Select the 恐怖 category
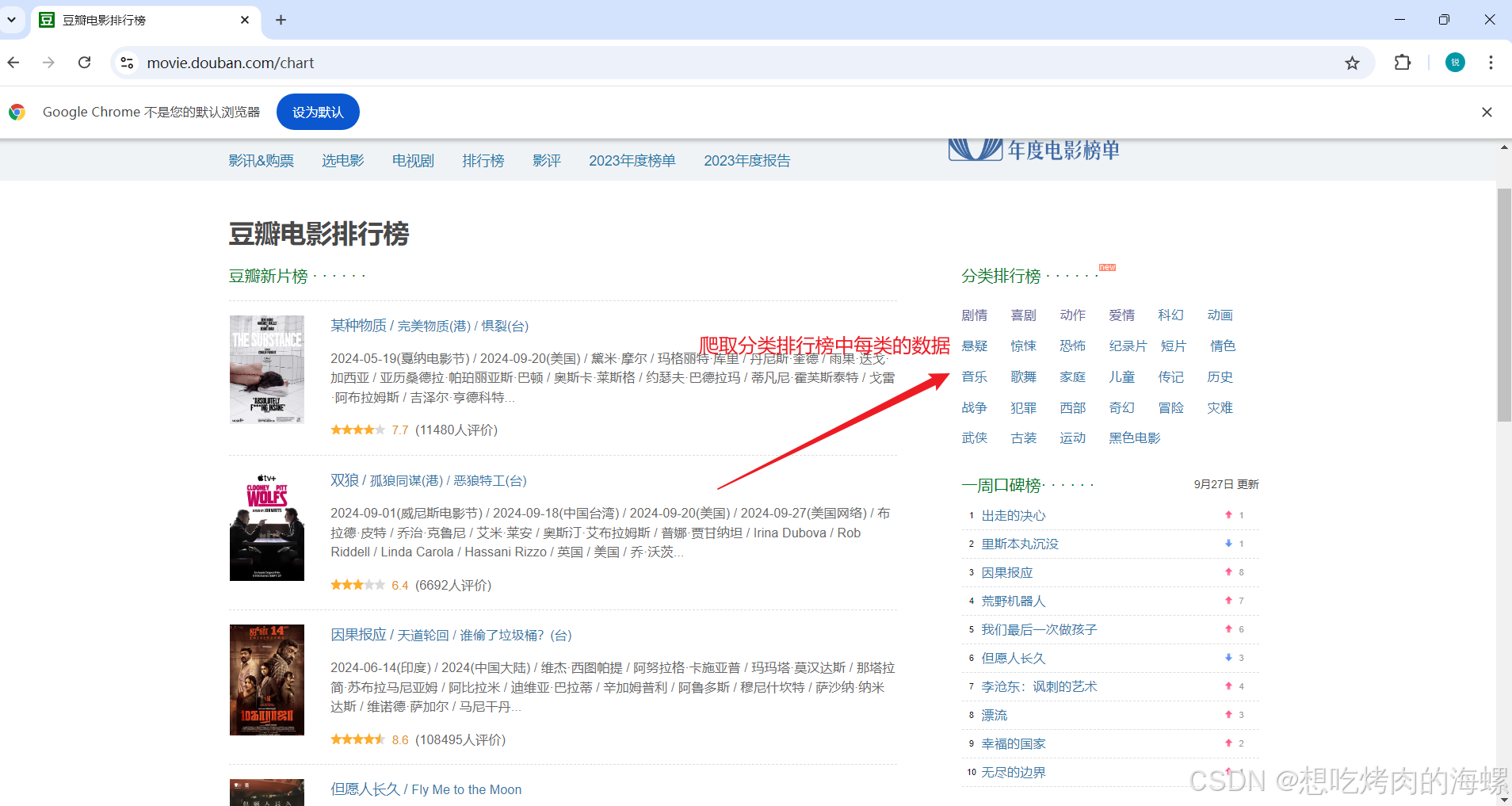 [1073, 346]
